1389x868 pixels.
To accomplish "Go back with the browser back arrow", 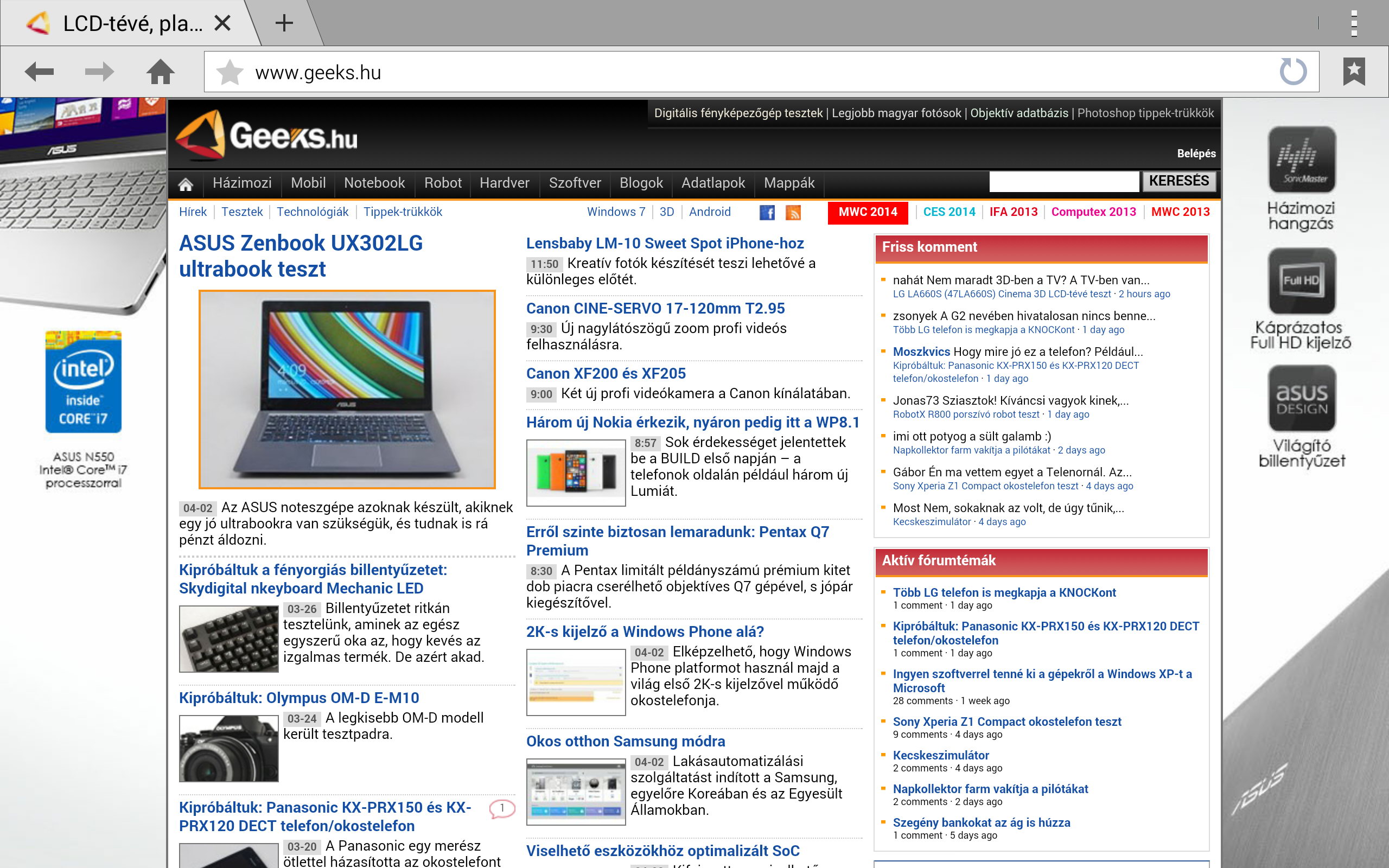I will (x=39, y=72).
